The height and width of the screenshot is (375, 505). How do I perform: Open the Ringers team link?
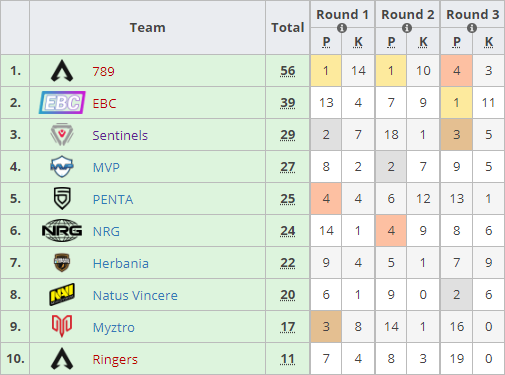pyautogui.click(x=115, y=359)
